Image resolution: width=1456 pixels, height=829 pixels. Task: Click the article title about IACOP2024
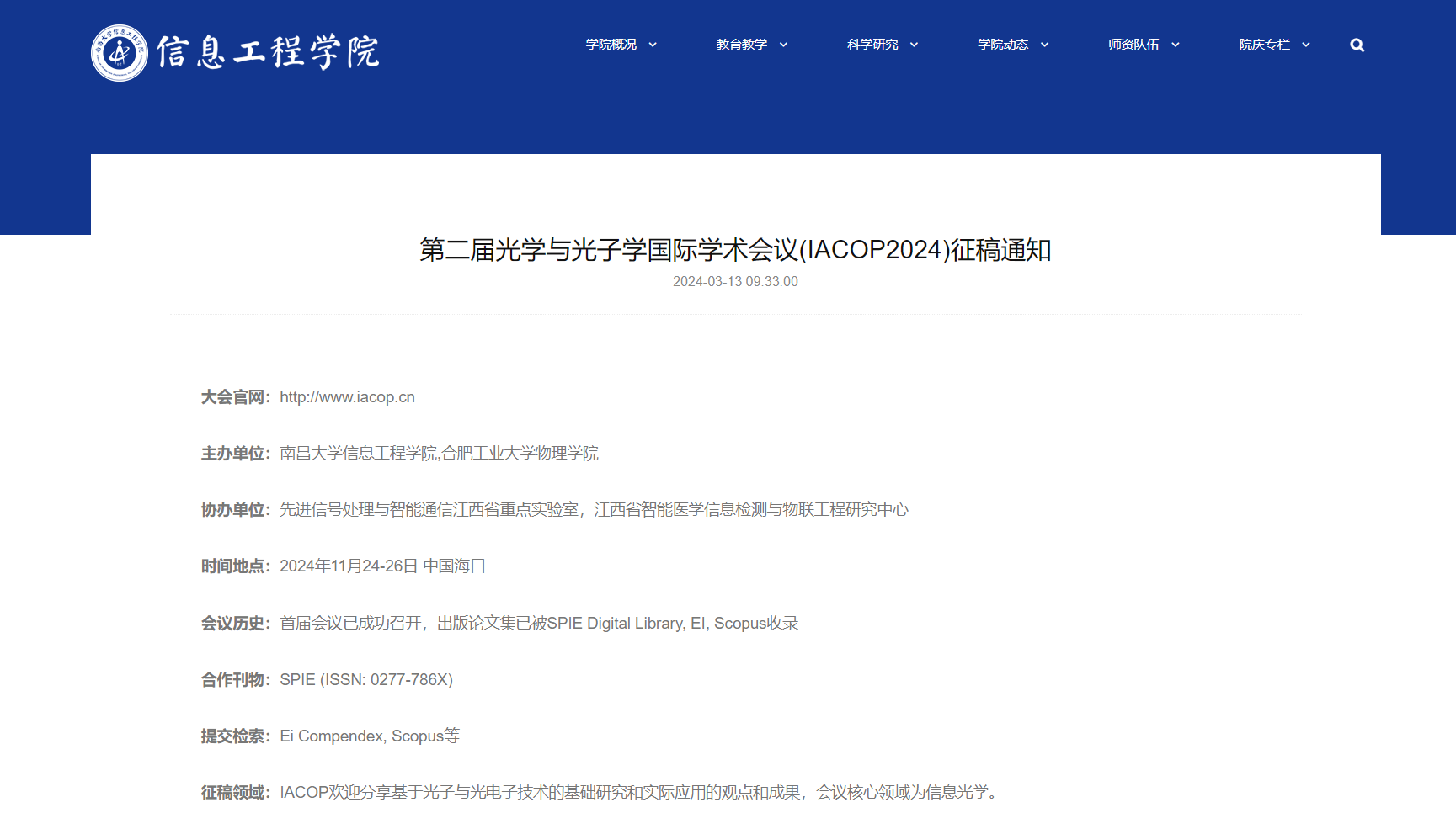point(735,250)
